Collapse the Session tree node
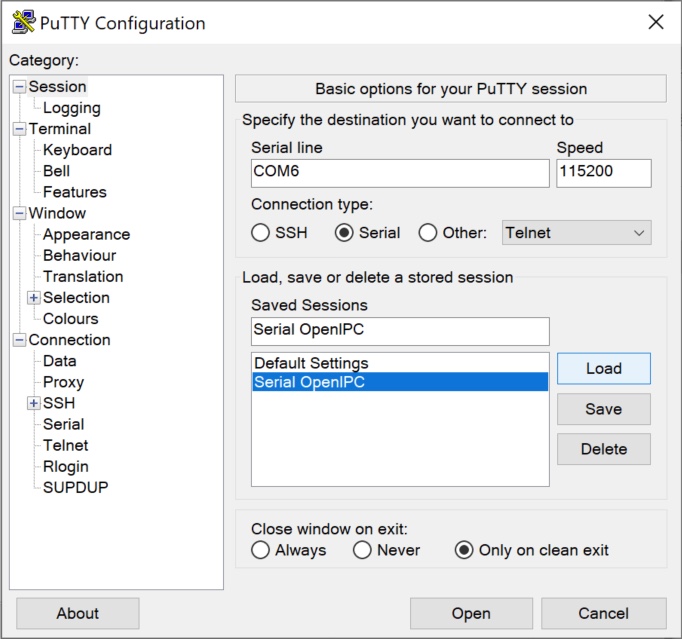682x639 pixels. (x=19, y=87)
